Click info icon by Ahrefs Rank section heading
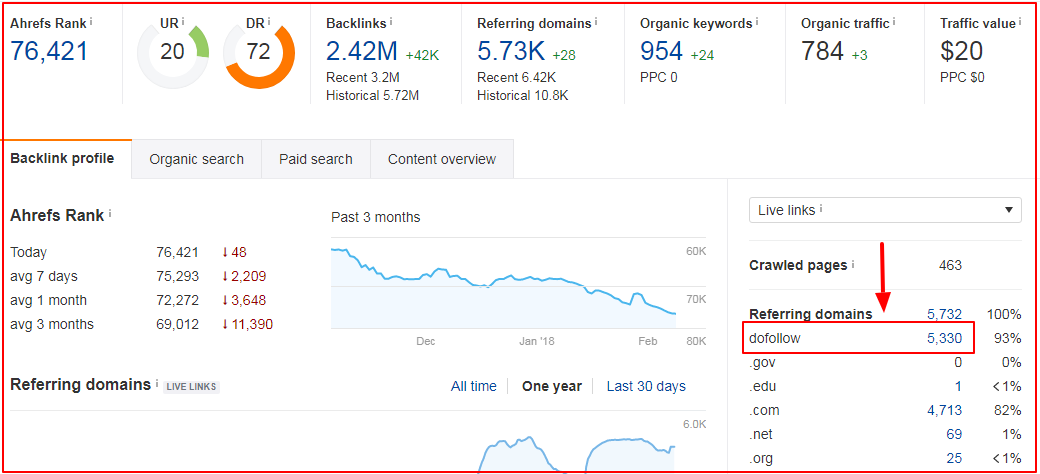This screenshot has width=1040, height=474. (x=109, y=213)
